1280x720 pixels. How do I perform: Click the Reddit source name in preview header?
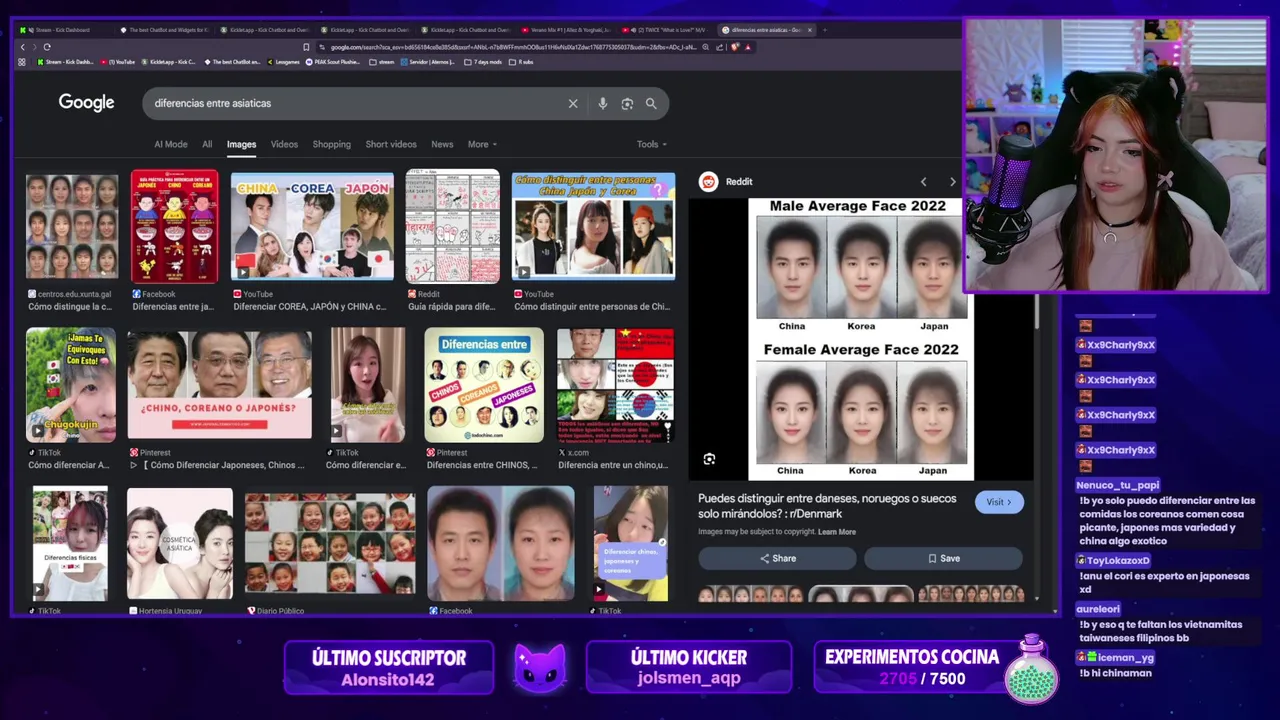(x=739, y=182)
